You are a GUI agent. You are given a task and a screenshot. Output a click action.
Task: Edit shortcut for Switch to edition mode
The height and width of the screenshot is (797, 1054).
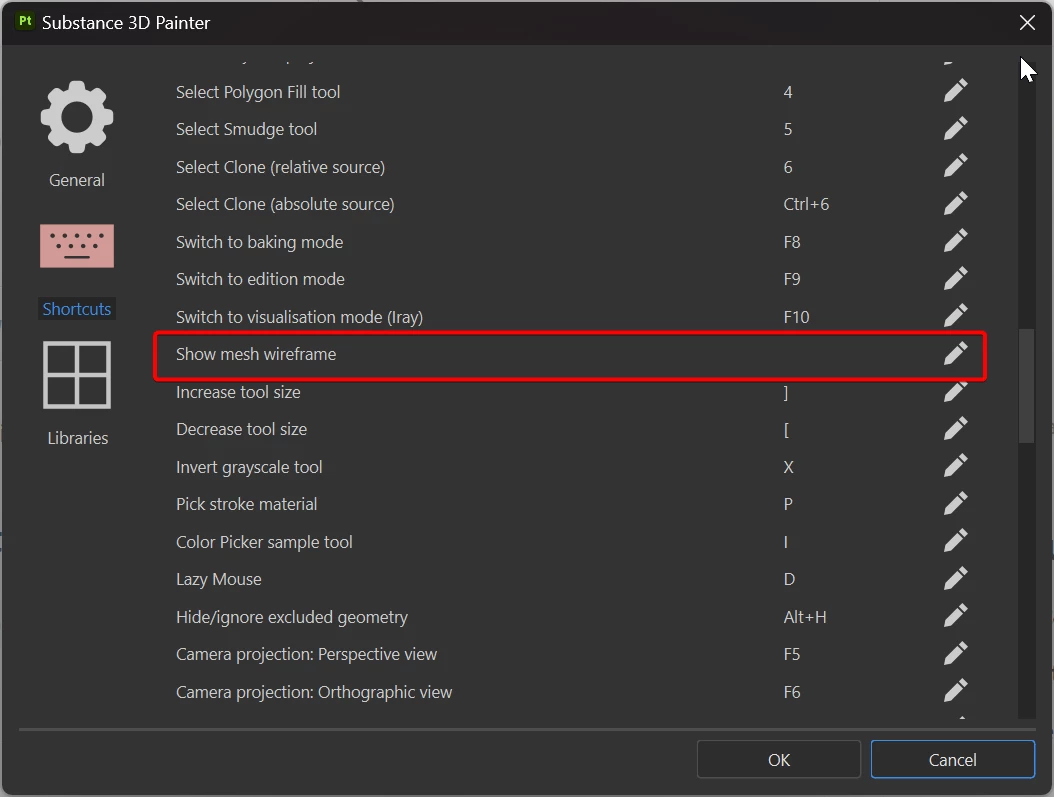955,278
